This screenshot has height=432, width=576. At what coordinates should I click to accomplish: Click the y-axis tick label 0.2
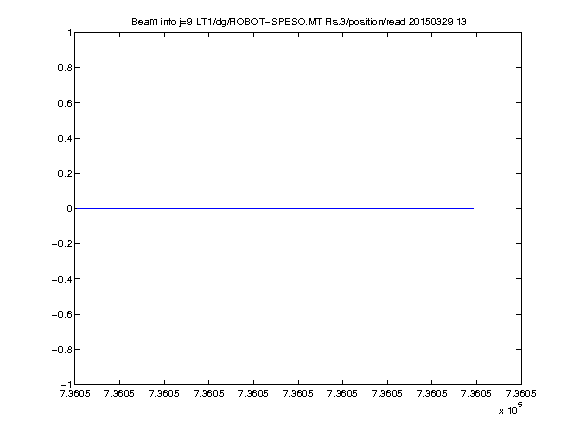(64, 173)
